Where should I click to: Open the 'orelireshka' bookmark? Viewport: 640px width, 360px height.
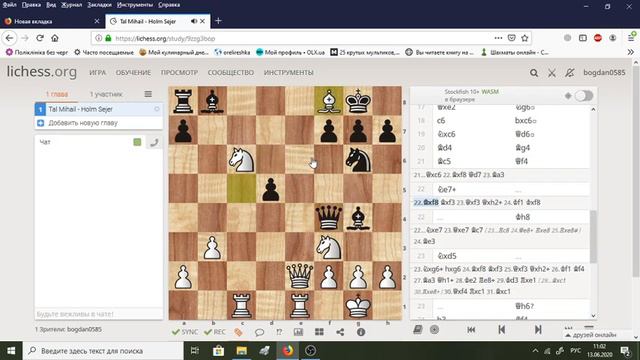[x=232, y=52]
